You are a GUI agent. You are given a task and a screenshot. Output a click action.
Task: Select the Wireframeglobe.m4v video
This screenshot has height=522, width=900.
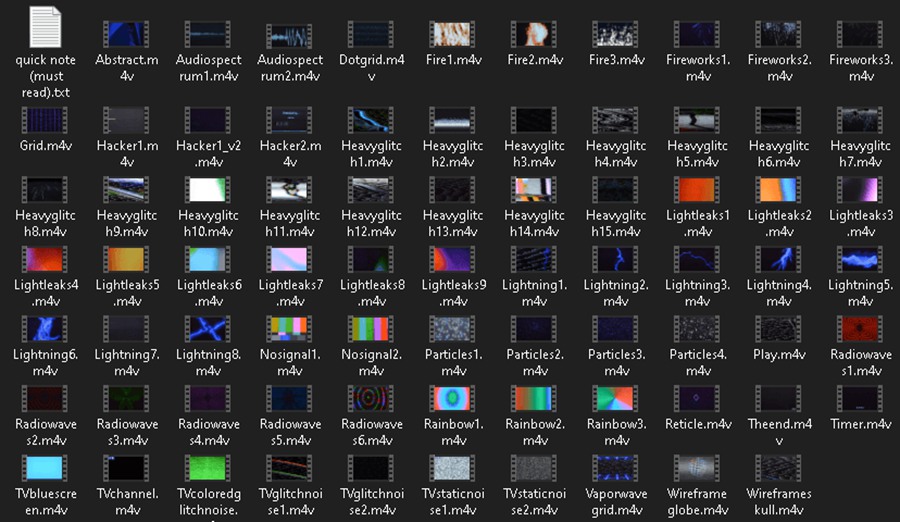point(698,468)
